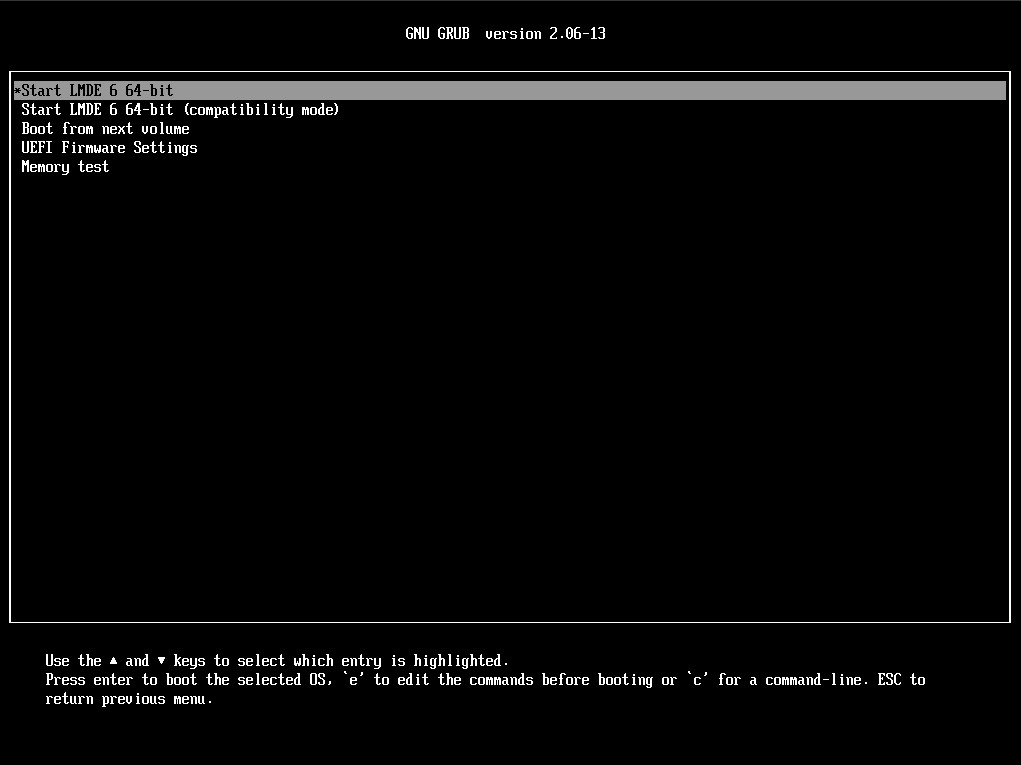Click the version 2.06-13 label
Screen dimensions: 1021x765
click(x=545, y=34)
